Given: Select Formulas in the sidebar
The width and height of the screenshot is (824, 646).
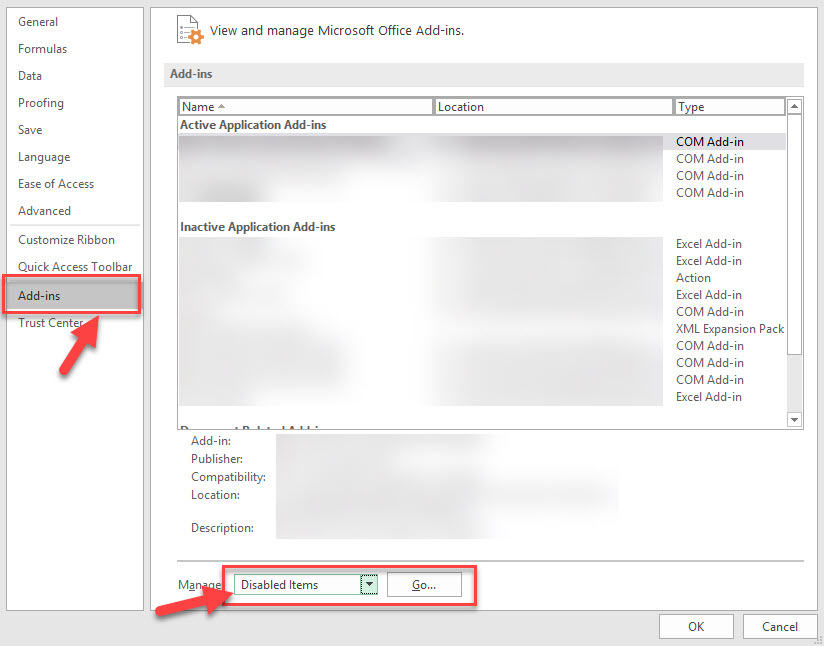Looking at the screenshot, I should [43, 49].
